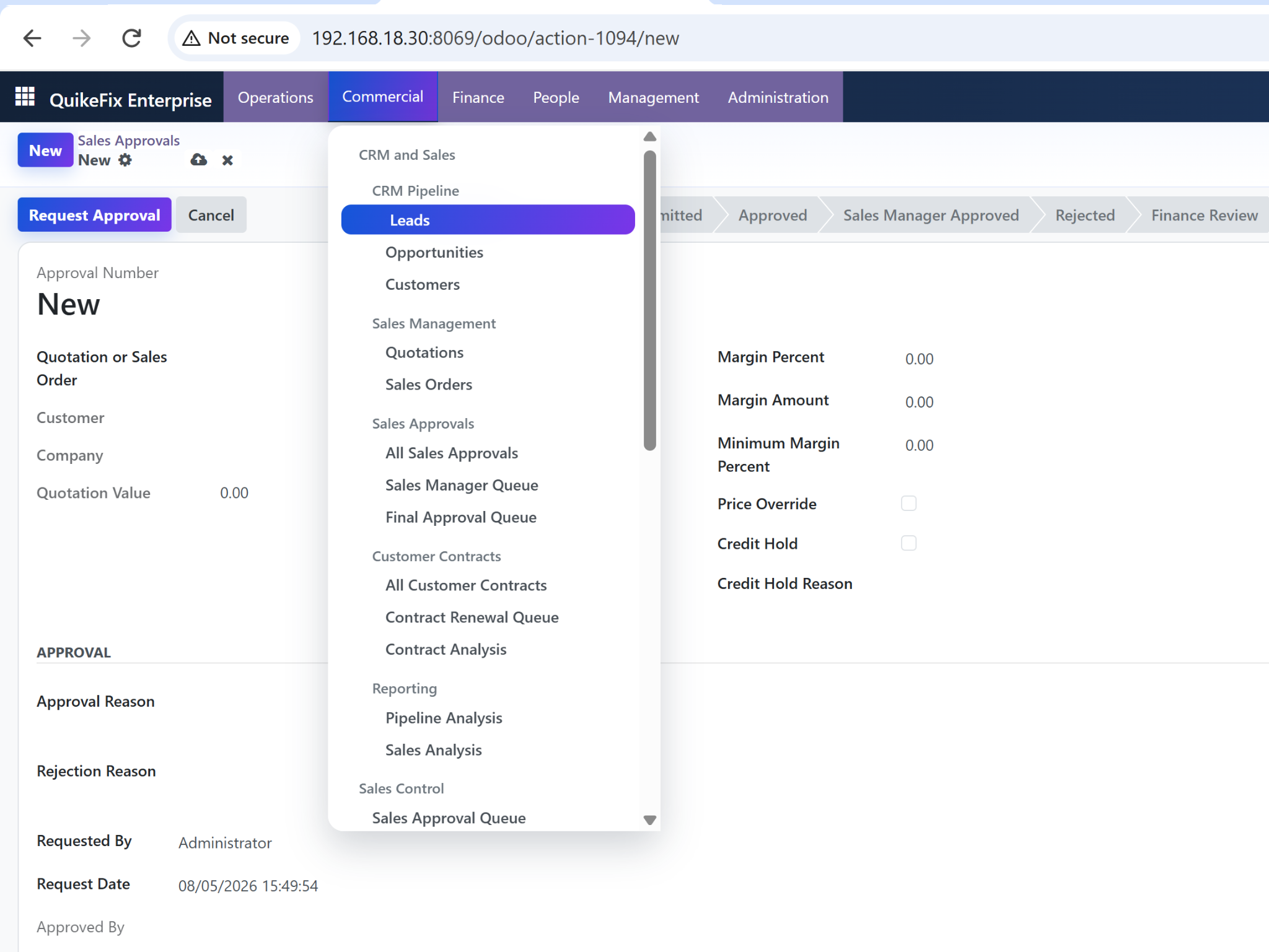The height and width of the screenshot is (952, 1269).
Task: Click the Margin Amount value 0.00
Action: click(919, 402)
